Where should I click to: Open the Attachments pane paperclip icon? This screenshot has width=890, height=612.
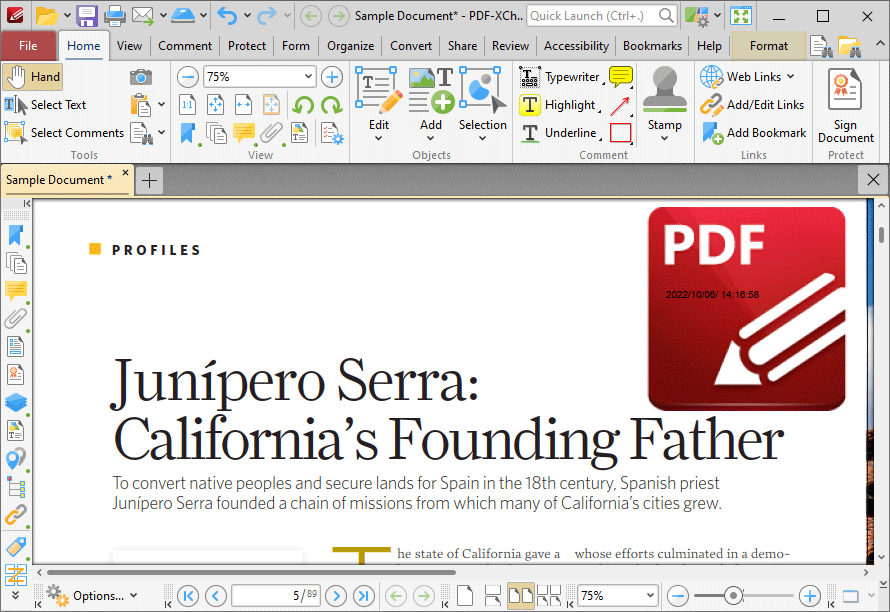tap(15, 318)
